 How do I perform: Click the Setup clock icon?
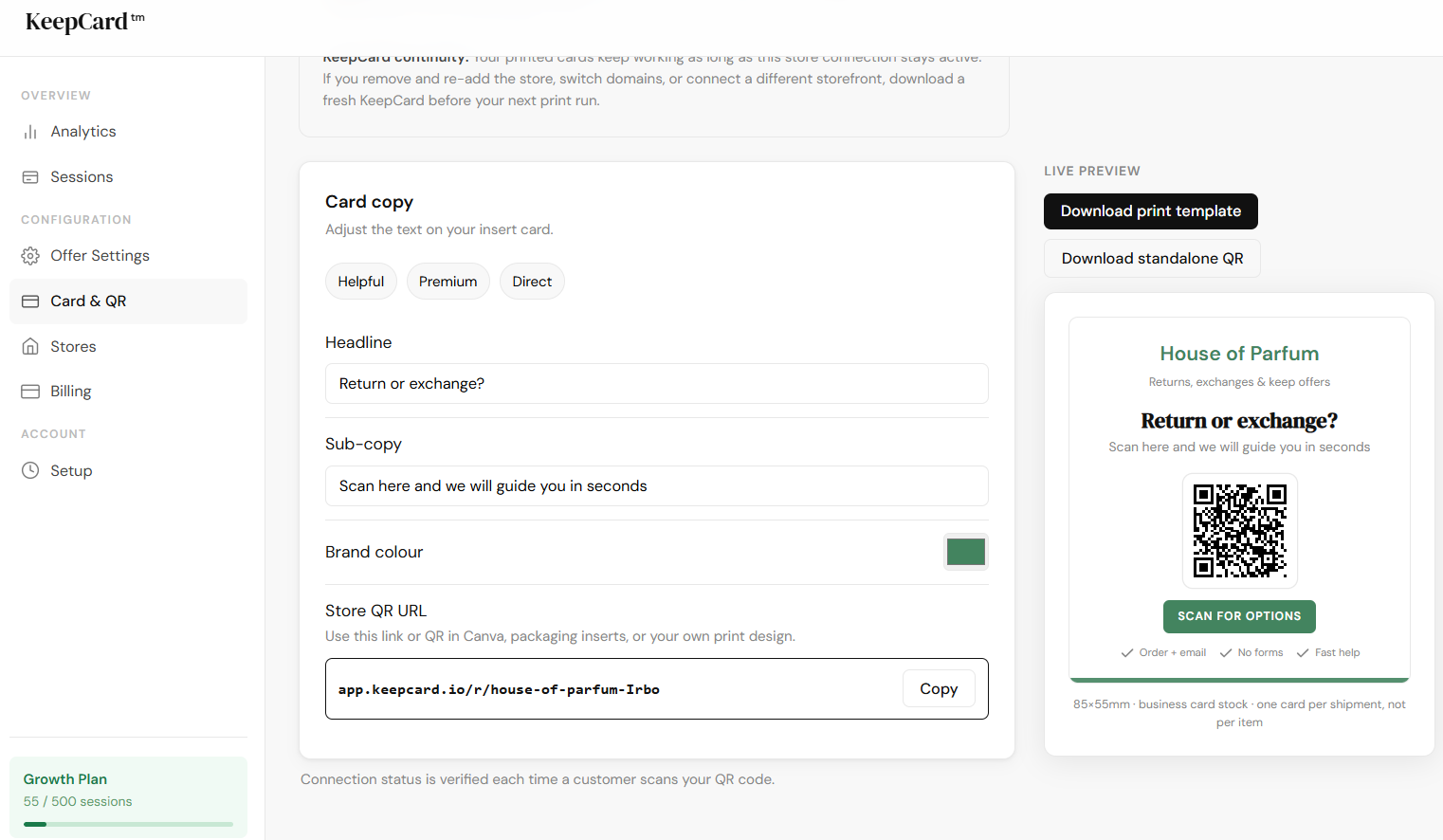coord(29,469)
